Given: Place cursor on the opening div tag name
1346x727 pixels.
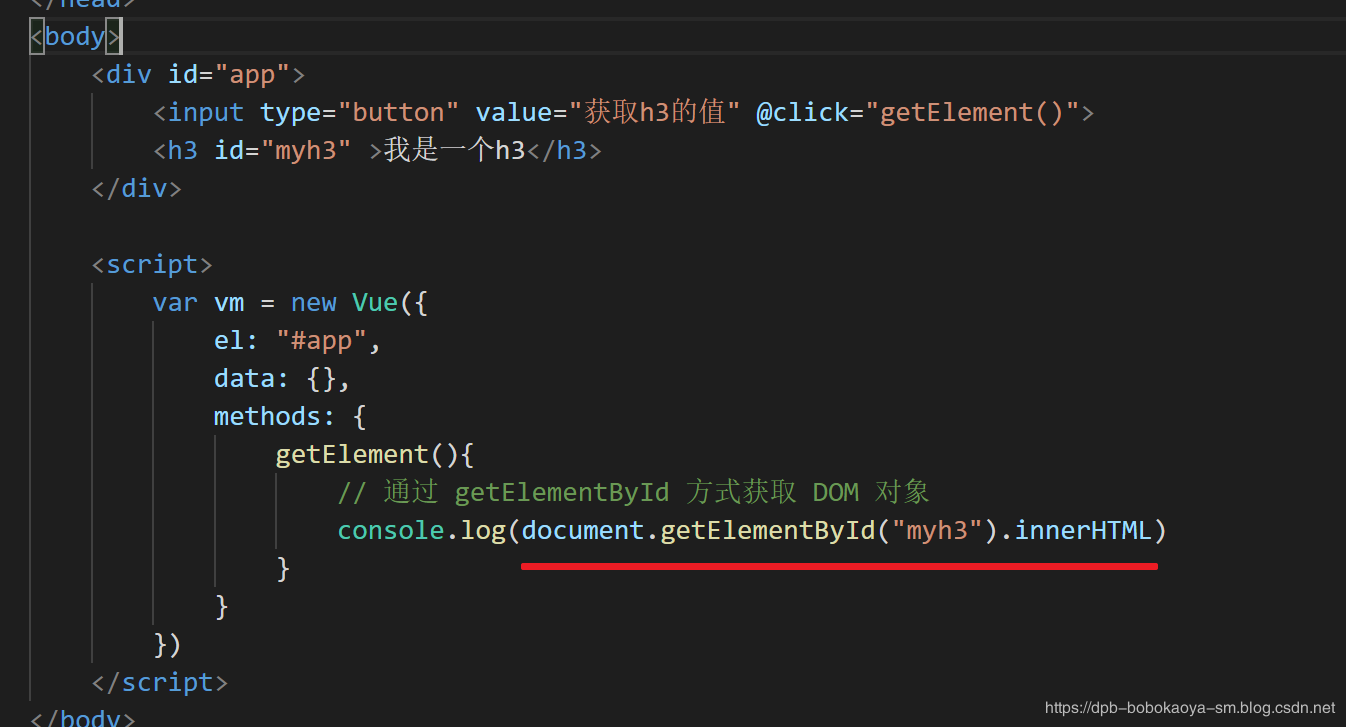Looking at the screenshot, I should [x=129, y=74].
